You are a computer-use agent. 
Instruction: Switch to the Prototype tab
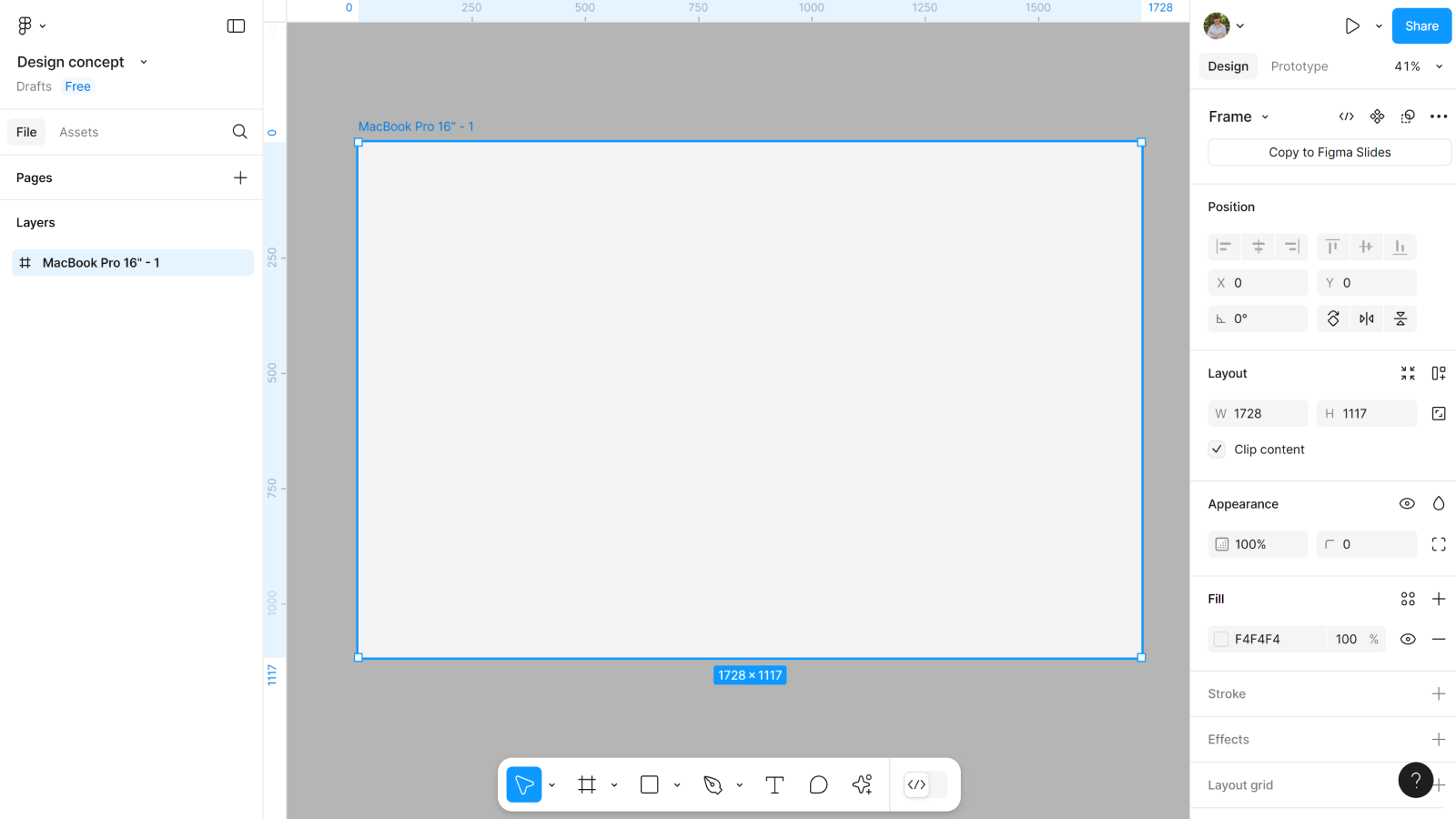pyautogui.click(x=1299, y=66)
